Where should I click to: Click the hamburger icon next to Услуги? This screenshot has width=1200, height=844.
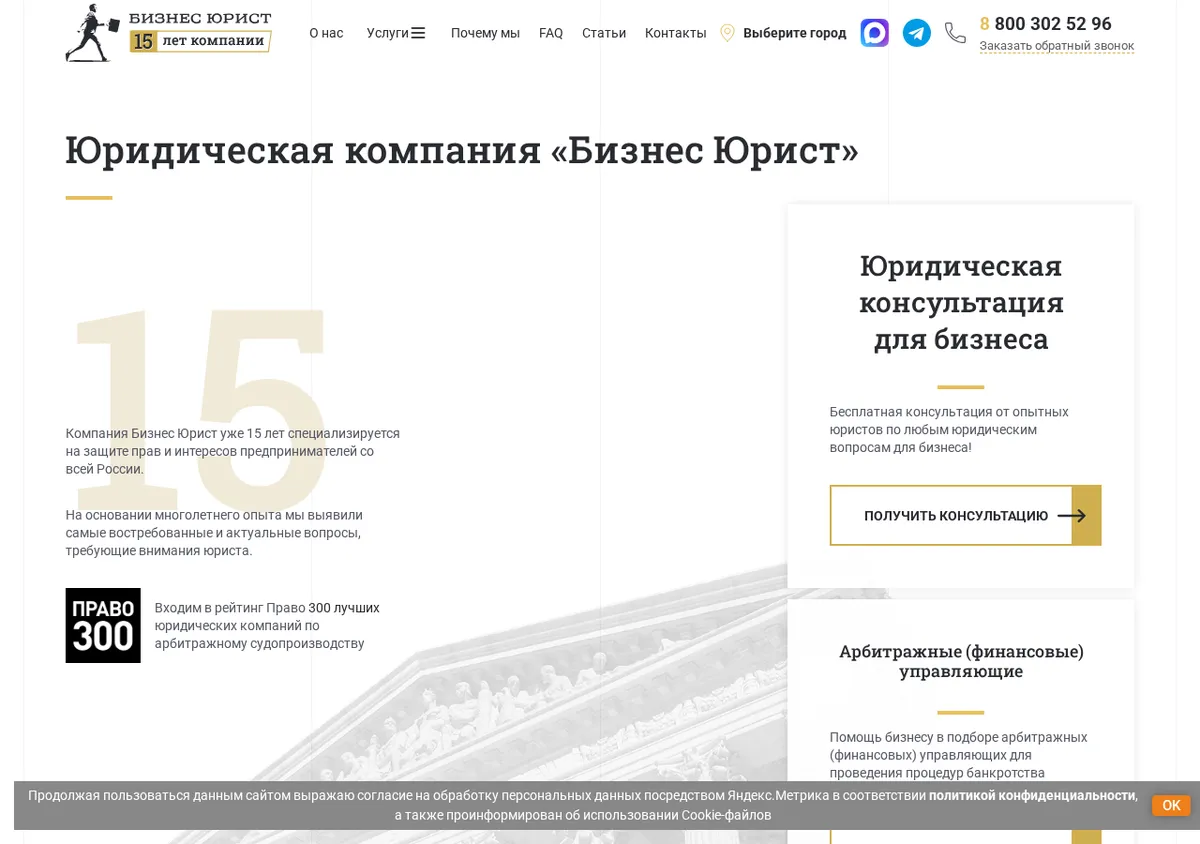[x=418, y=33]
